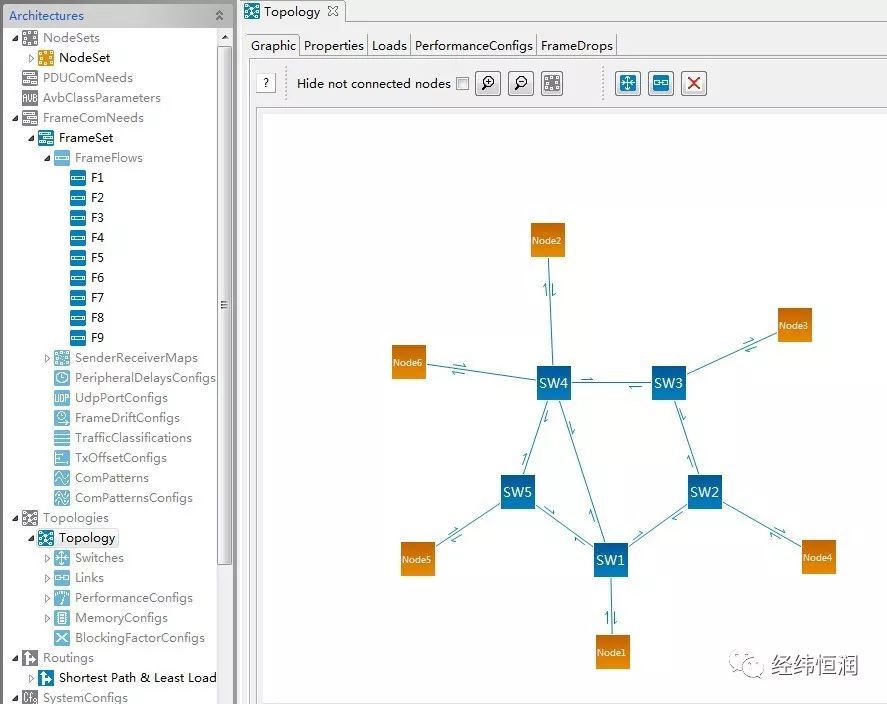Select PerformanceConfigs under Topology tree
Image resolution: width=887 pixels, height=704 pixels.
click(x=134, y=598)
